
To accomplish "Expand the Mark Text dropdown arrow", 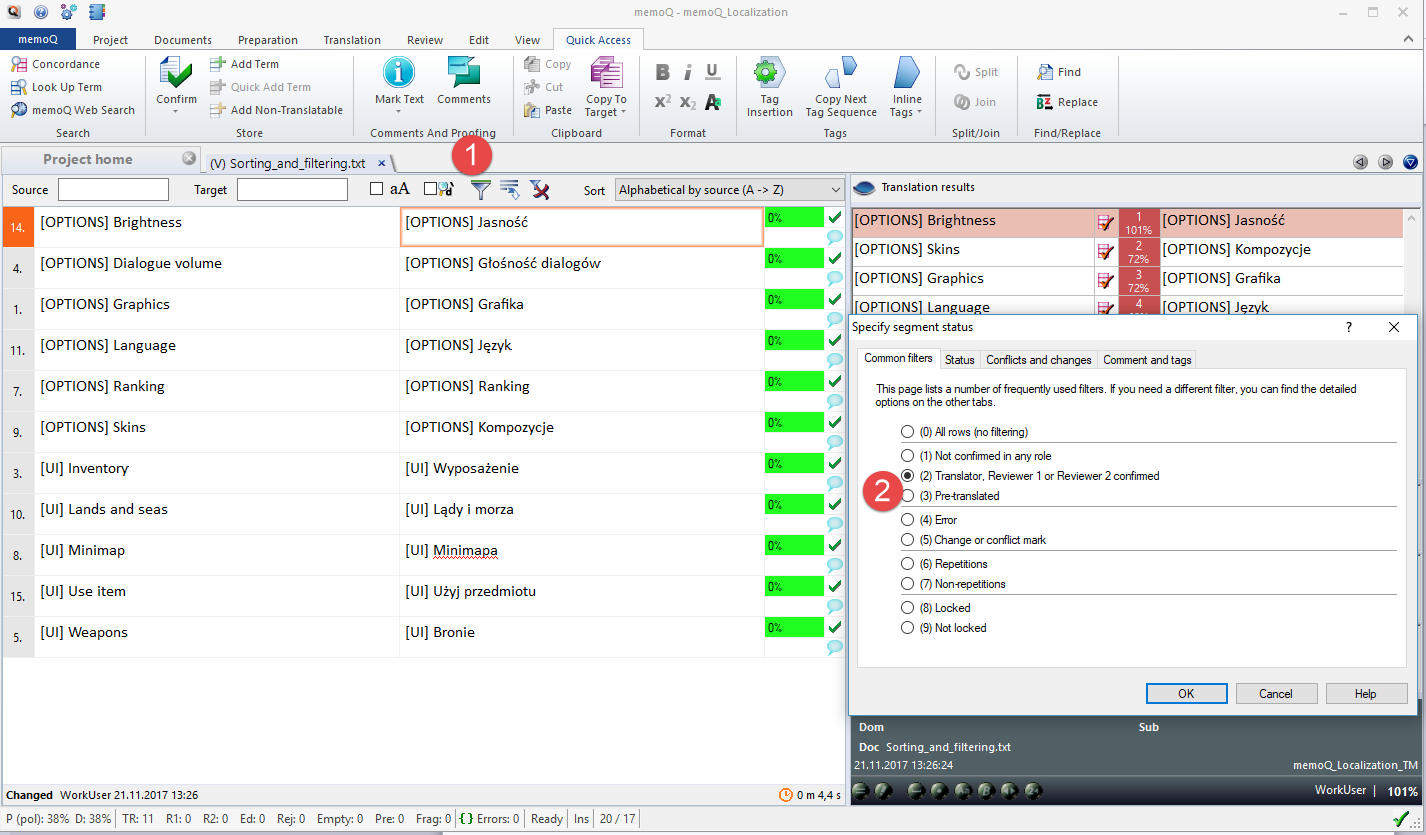I will pos(399,111).
